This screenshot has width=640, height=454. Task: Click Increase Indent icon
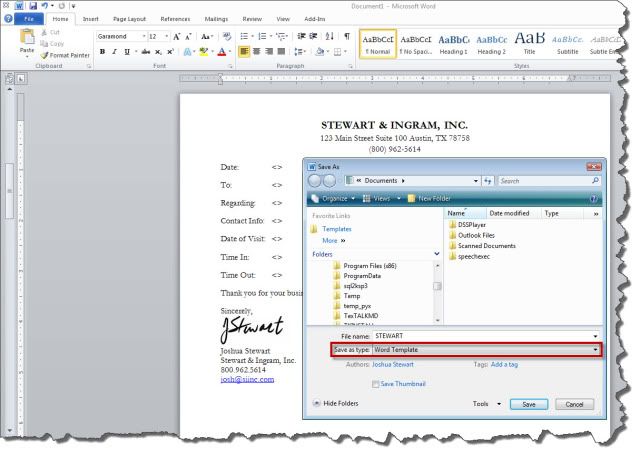pos(314,36)
